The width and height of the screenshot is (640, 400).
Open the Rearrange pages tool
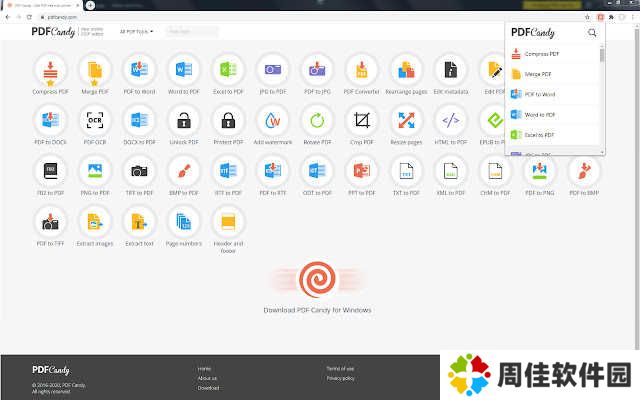[406, 70]
